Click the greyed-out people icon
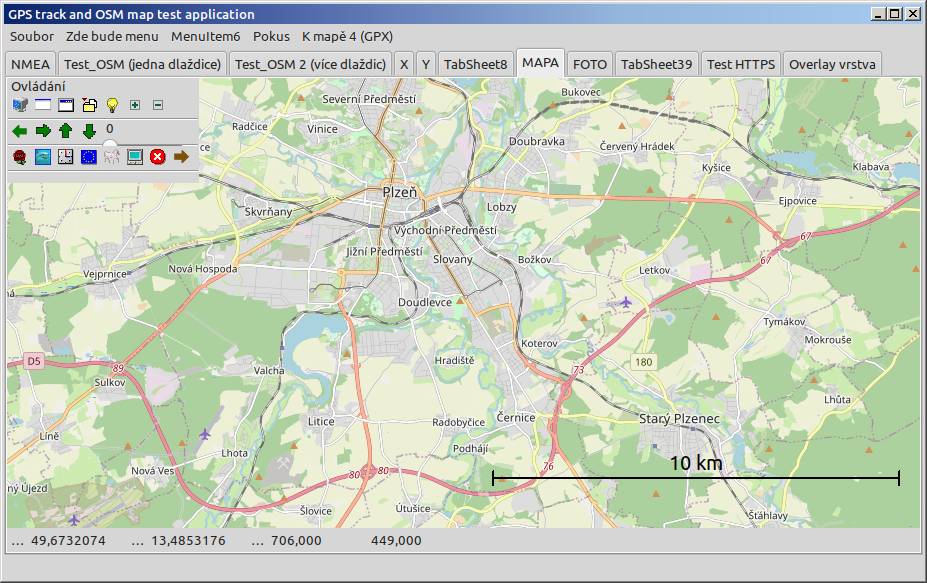Viewport: 927px width, 583px height. click(112, 157)
